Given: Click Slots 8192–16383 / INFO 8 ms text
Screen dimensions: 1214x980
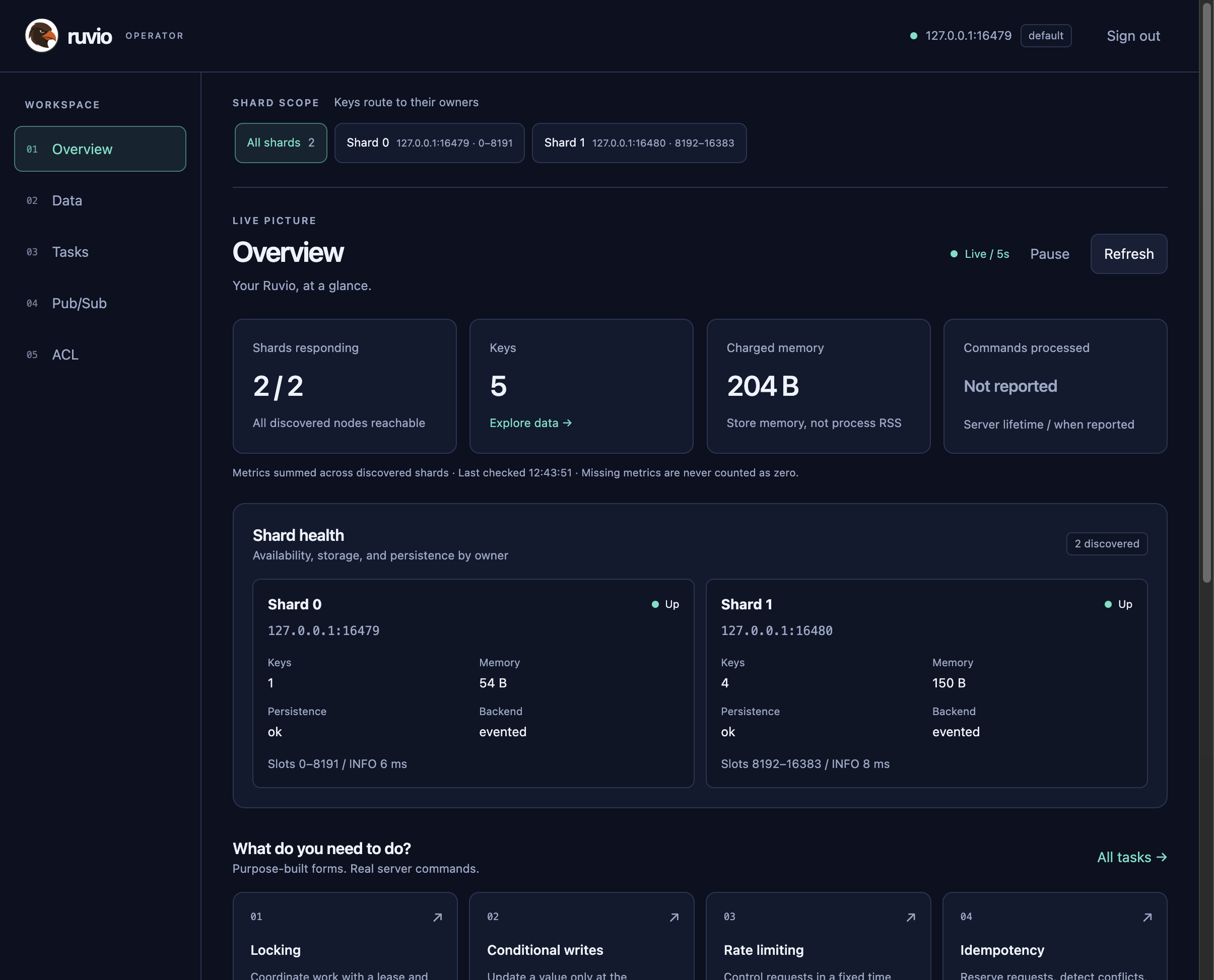Looking at the screenshot, I should (x=805, y=764).
